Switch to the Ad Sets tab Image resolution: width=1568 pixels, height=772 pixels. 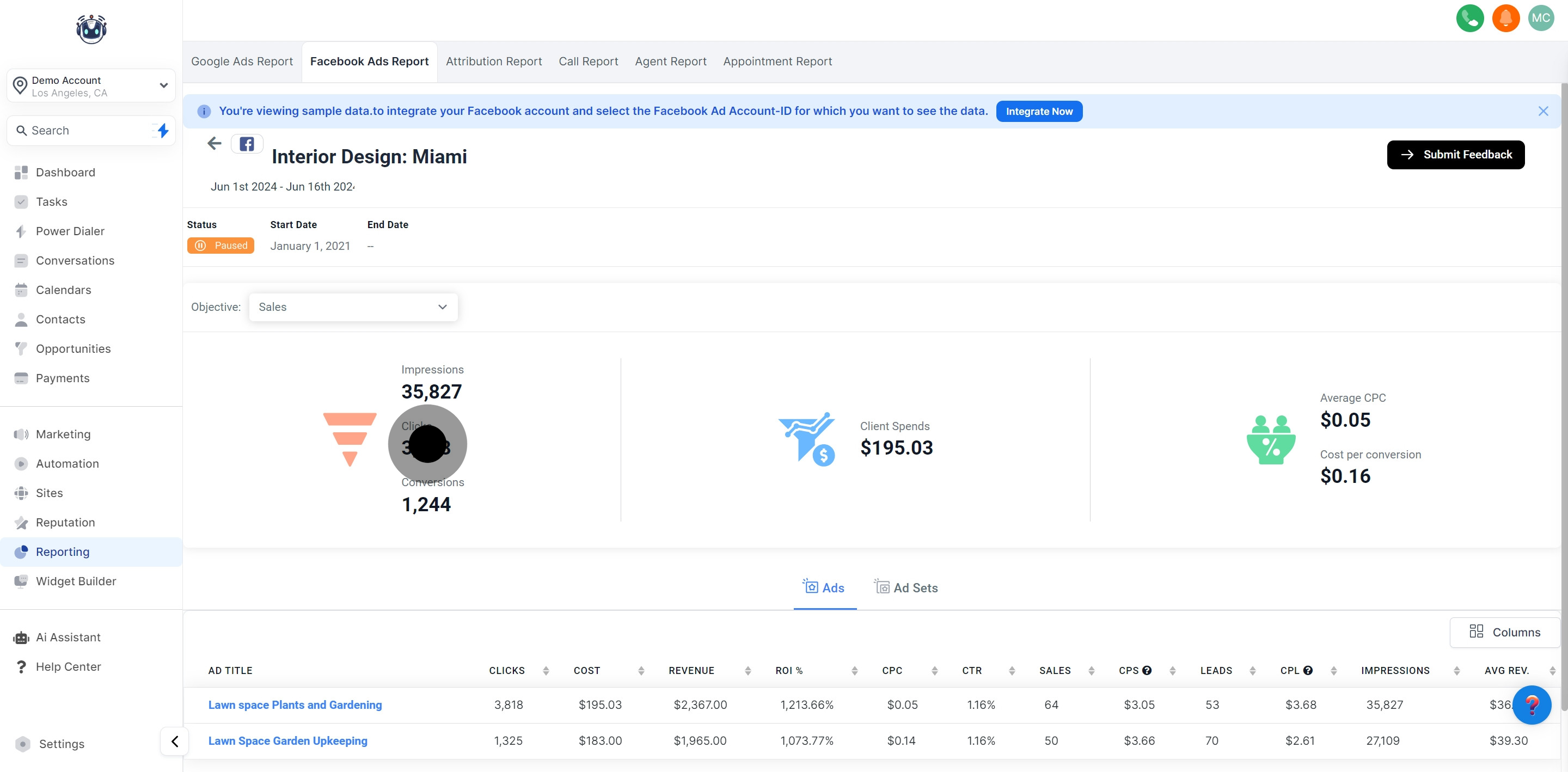906,587
